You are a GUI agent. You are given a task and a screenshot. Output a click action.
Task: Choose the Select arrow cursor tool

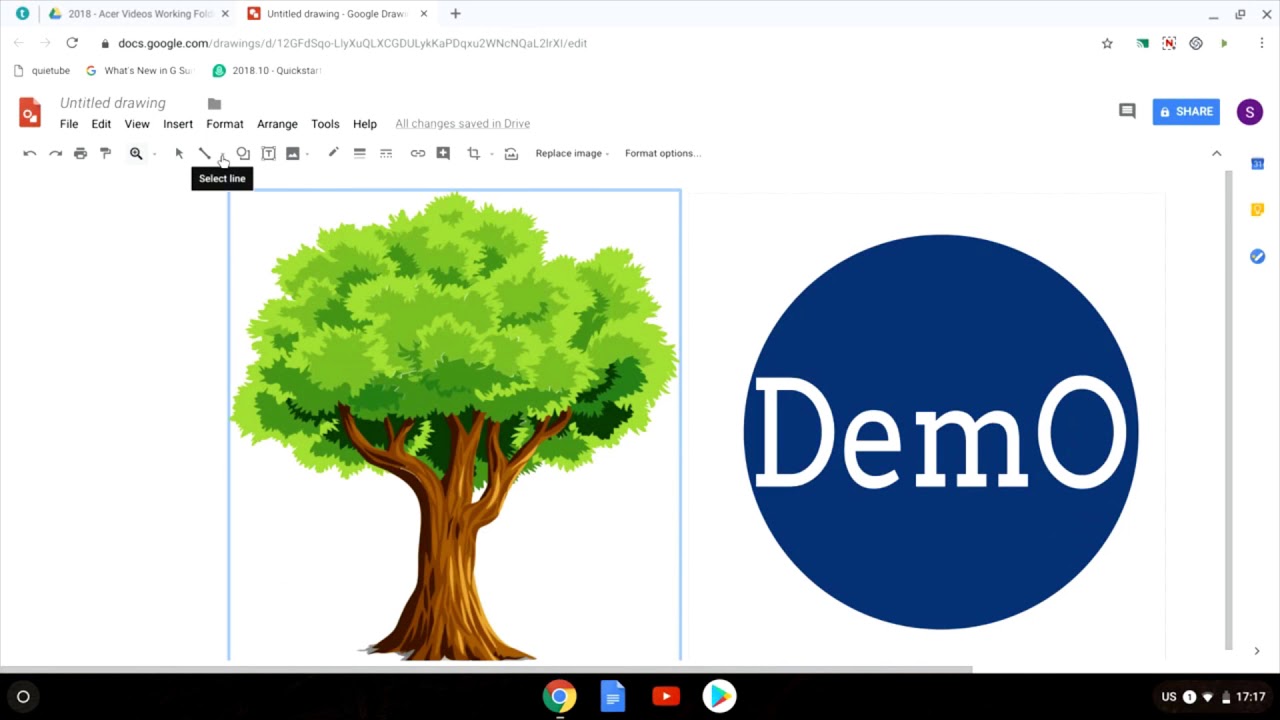(x=179, y=153)
